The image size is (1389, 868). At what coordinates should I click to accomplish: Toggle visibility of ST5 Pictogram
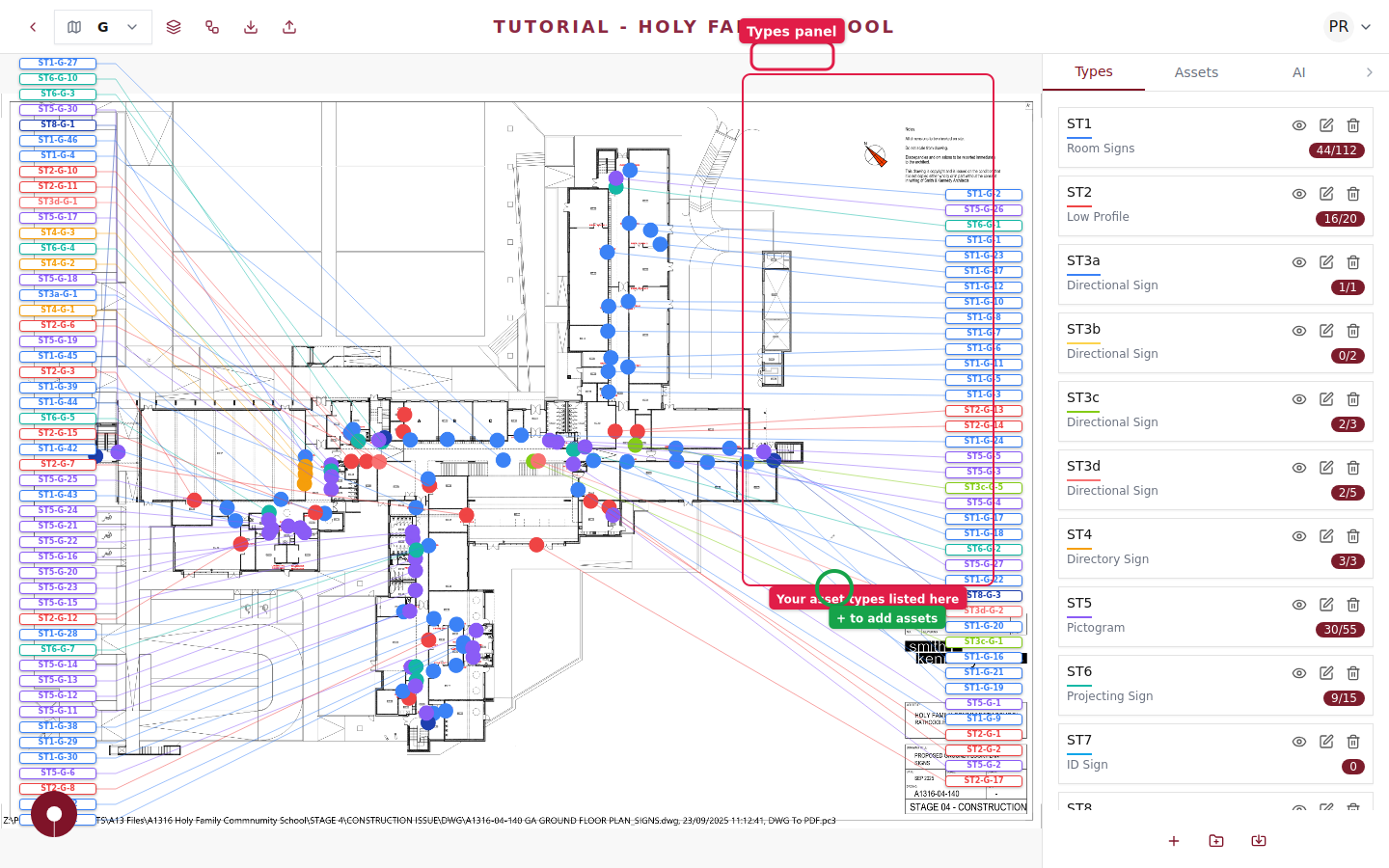(x=1299, y=605)
